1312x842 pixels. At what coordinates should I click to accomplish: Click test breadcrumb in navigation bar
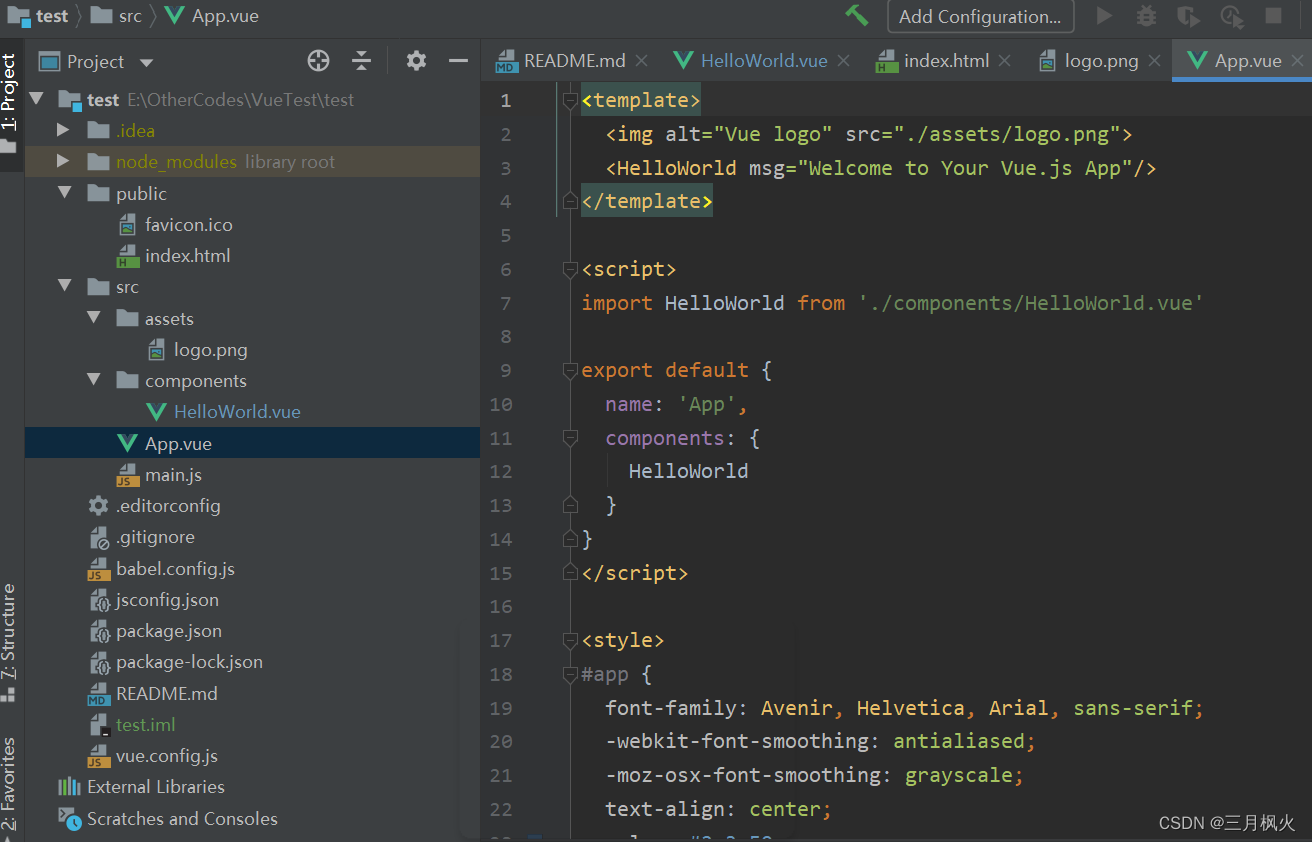pyautogui.click(x=39, y=16)
